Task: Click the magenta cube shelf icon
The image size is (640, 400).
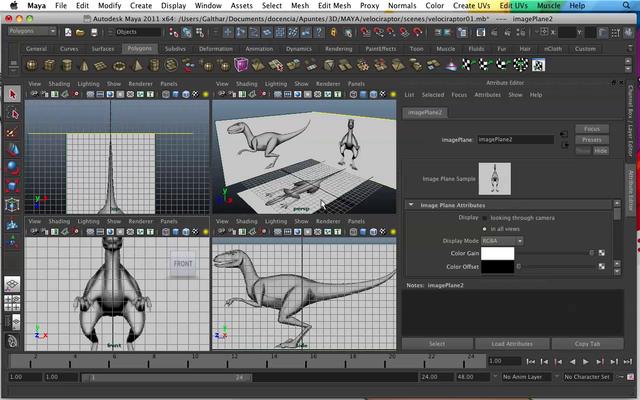Action: (x=241, y=64)
